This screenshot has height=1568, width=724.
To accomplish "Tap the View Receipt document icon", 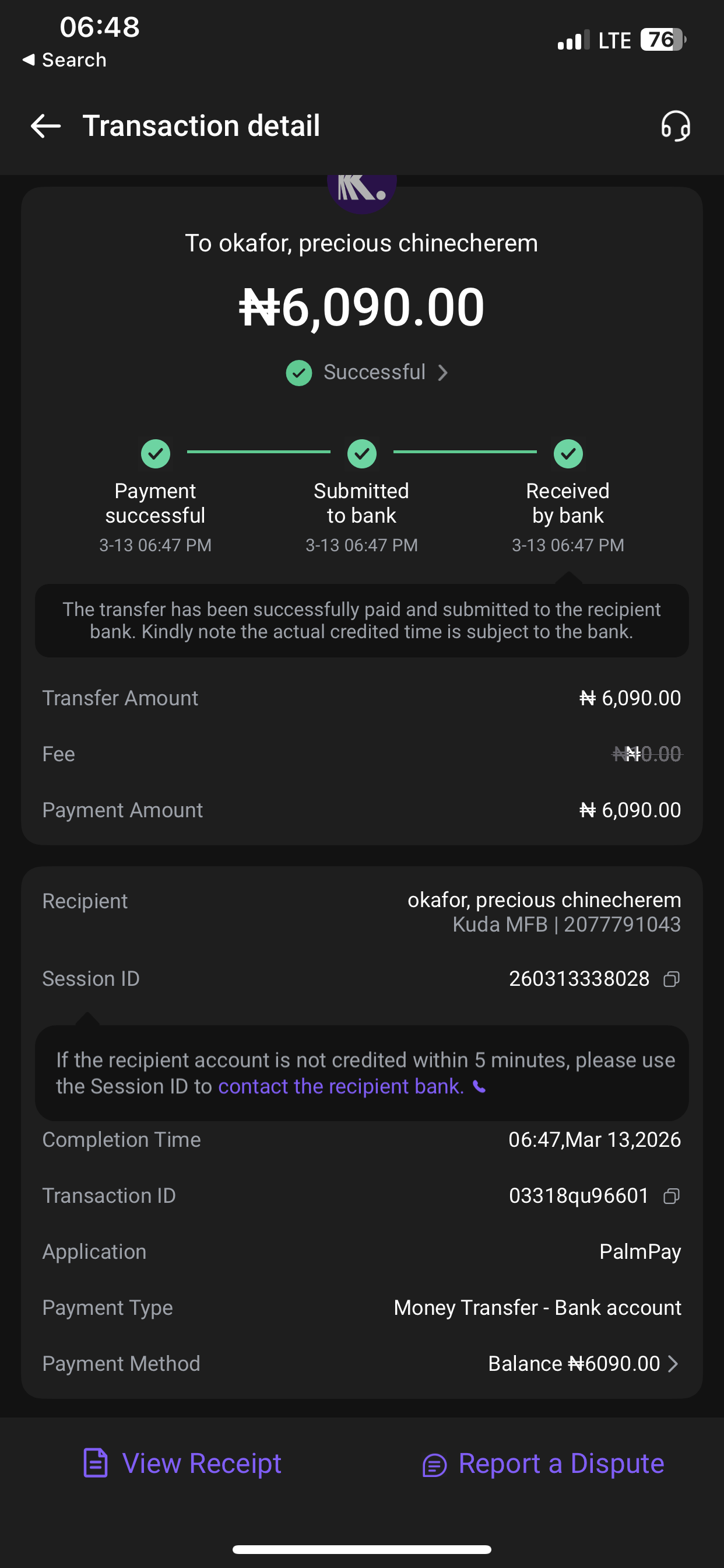I will (x=96, y=1464).
